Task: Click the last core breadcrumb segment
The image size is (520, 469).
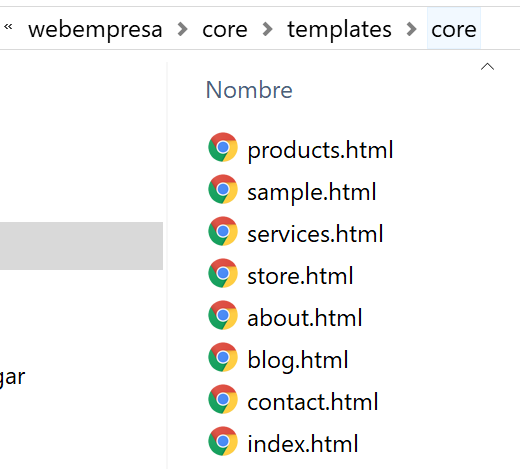Action: click(x=454, y=29)
